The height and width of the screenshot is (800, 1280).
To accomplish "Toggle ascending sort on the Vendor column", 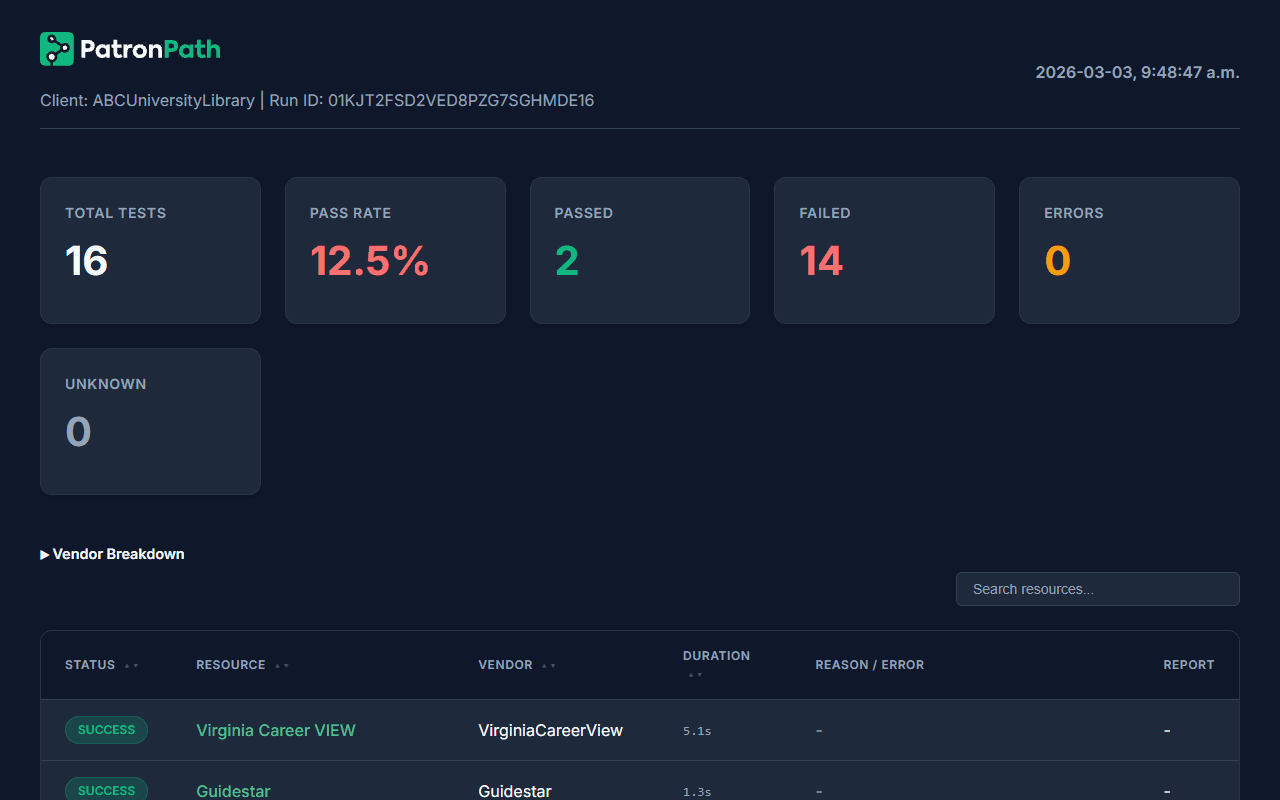I will (x=544, y=665).
